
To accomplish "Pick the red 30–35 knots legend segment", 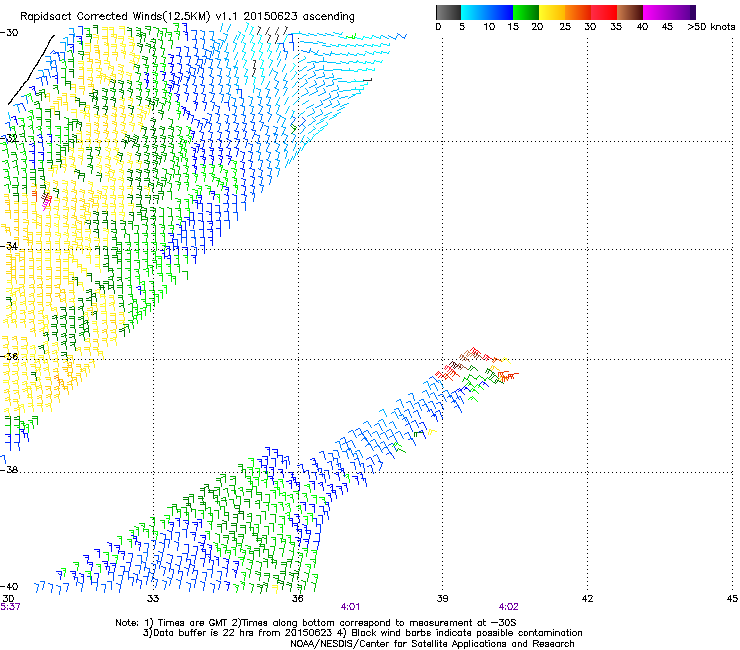I will pos(604,12).
